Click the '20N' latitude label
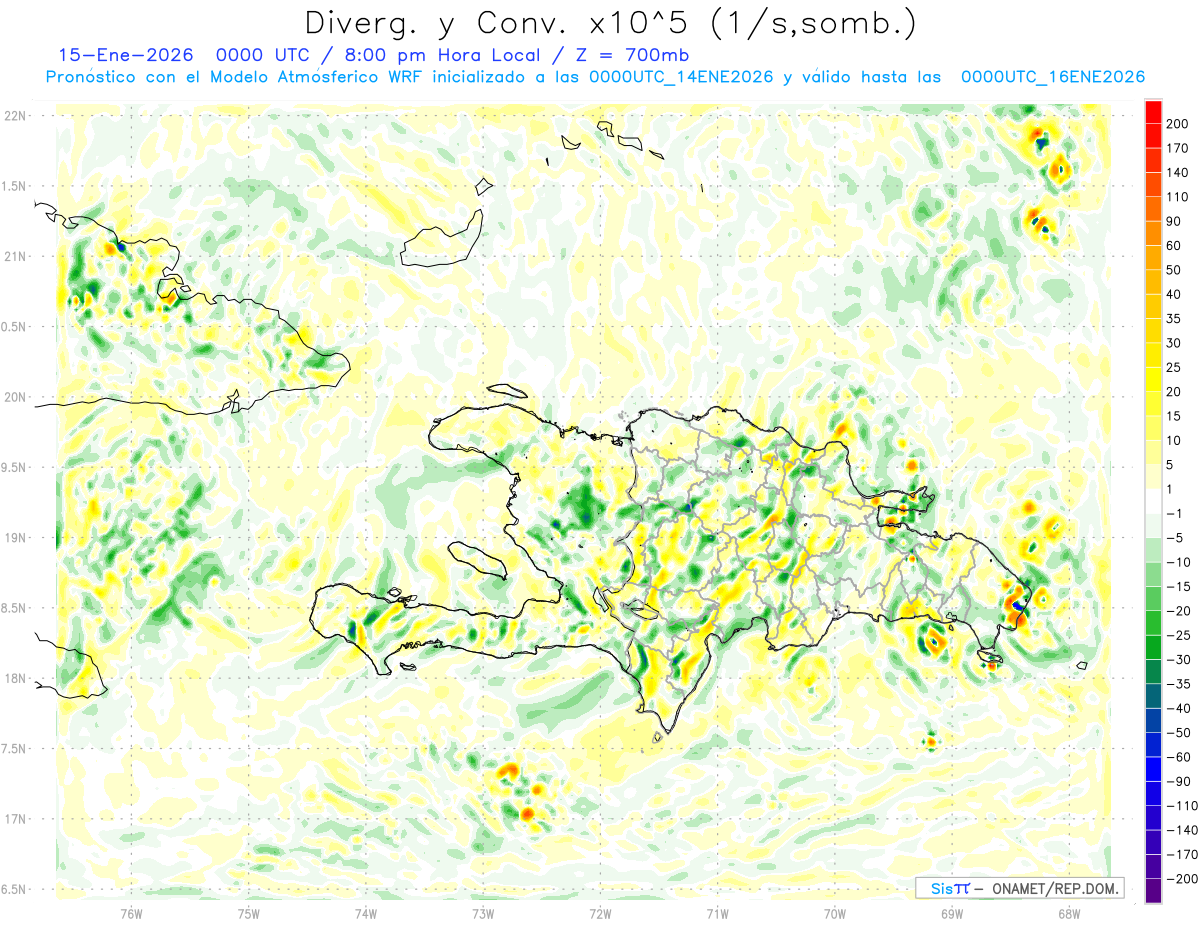Screen dimensions: 1200x927 click(14, 397)
